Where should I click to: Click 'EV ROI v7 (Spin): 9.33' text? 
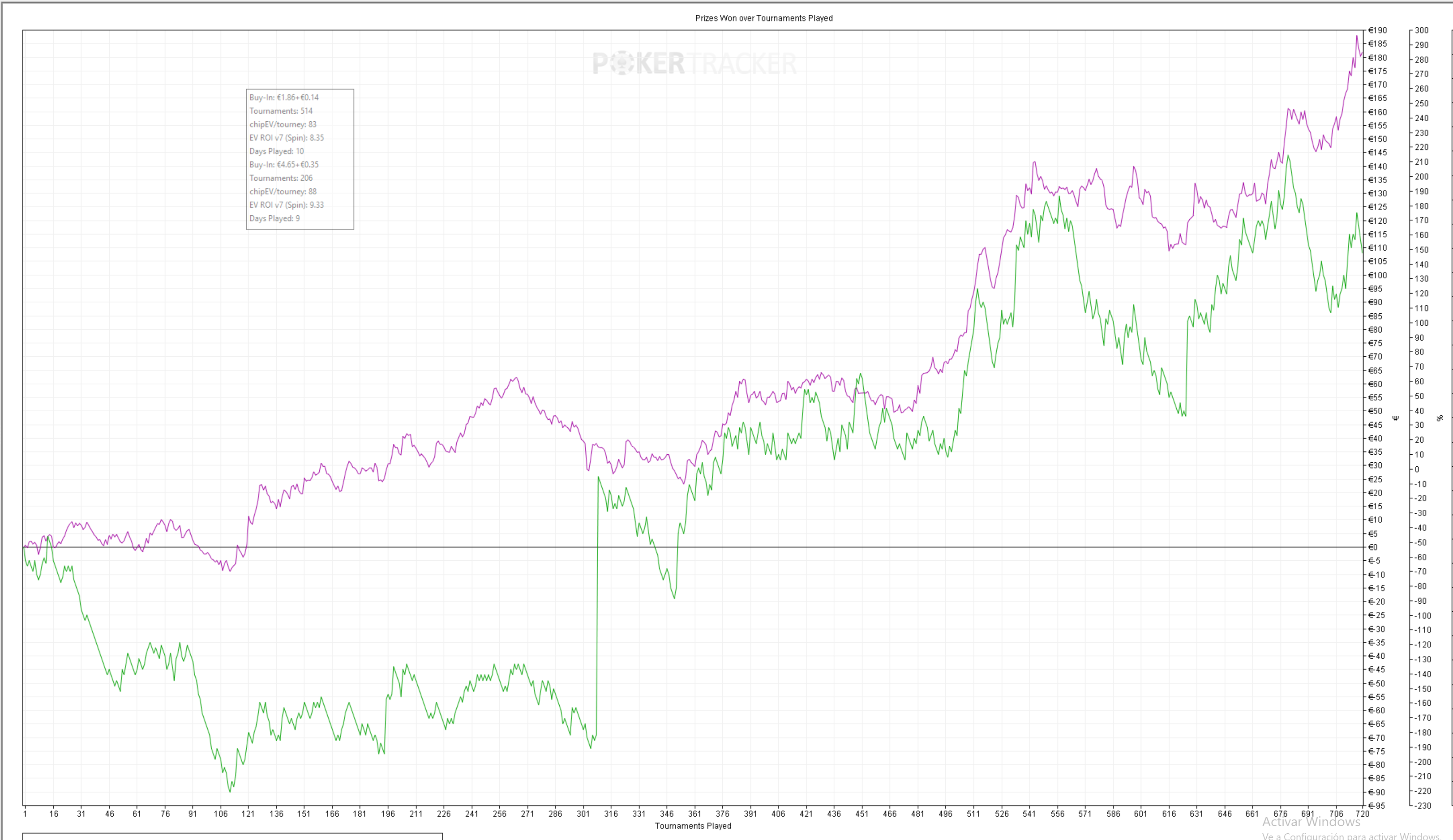pos(287,205)
